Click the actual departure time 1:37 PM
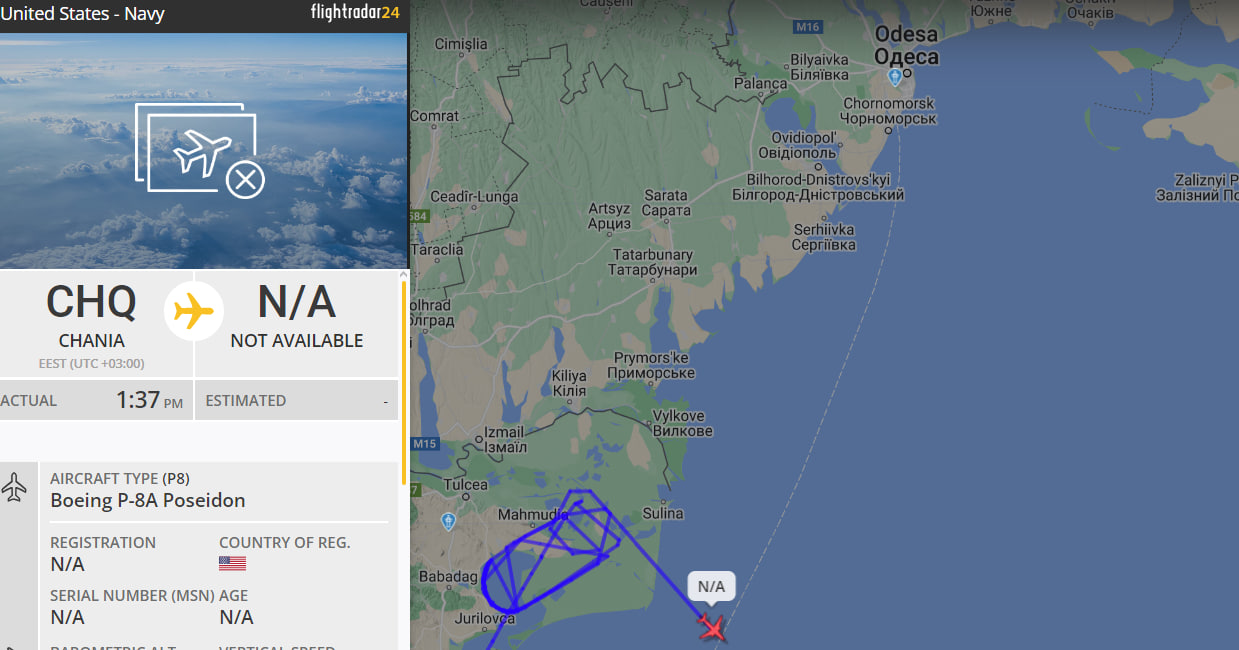 150,400
